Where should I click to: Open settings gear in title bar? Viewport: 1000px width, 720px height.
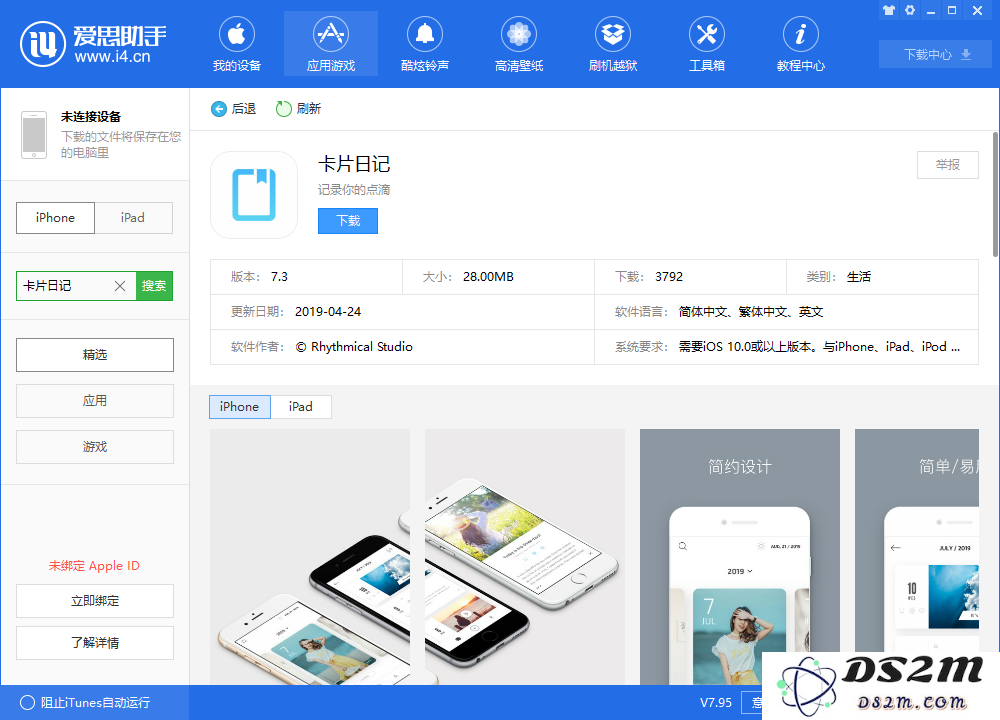(x=910, y=10)
